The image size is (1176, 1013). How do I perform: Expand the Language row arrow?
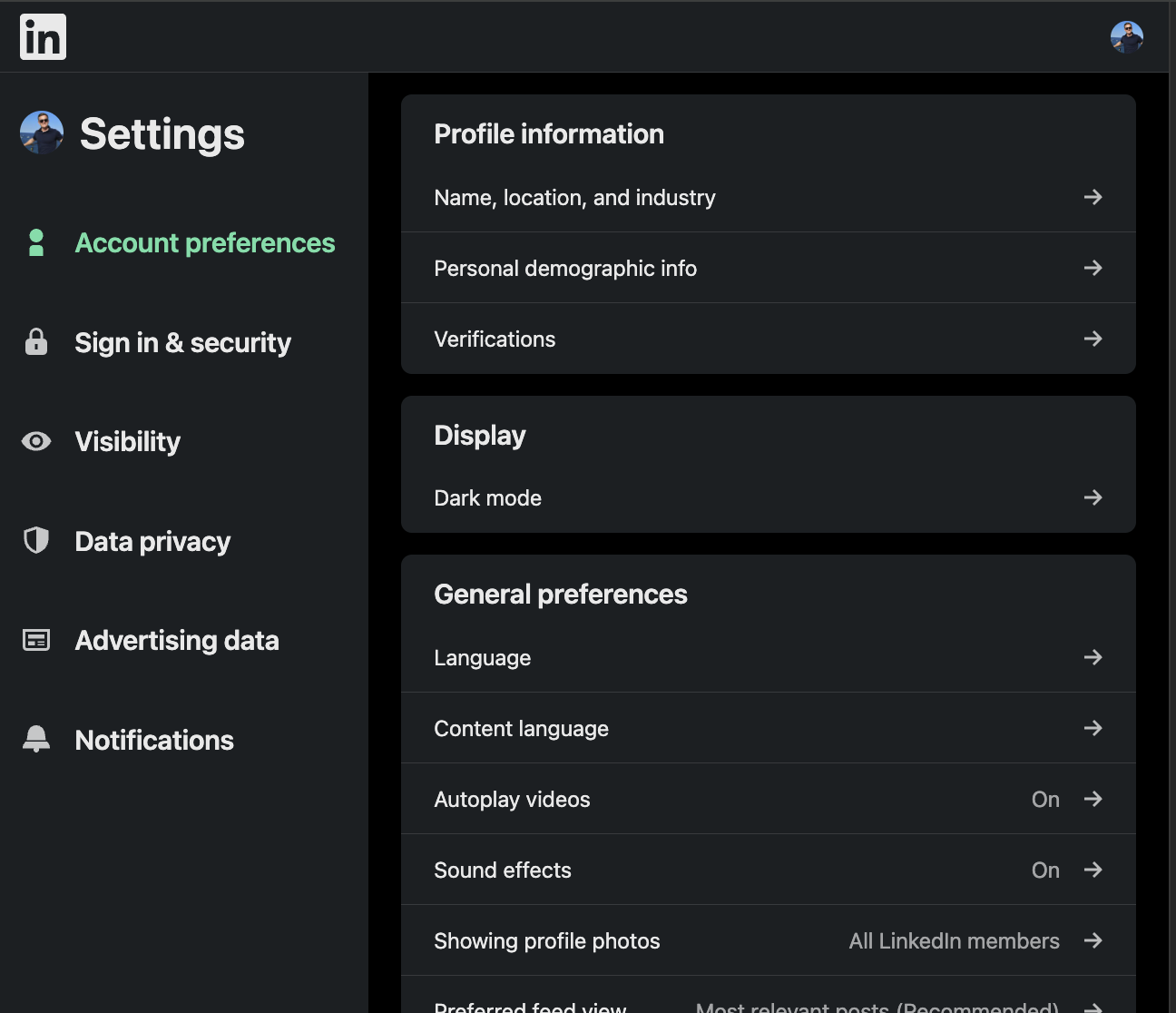coord(1093,657)
